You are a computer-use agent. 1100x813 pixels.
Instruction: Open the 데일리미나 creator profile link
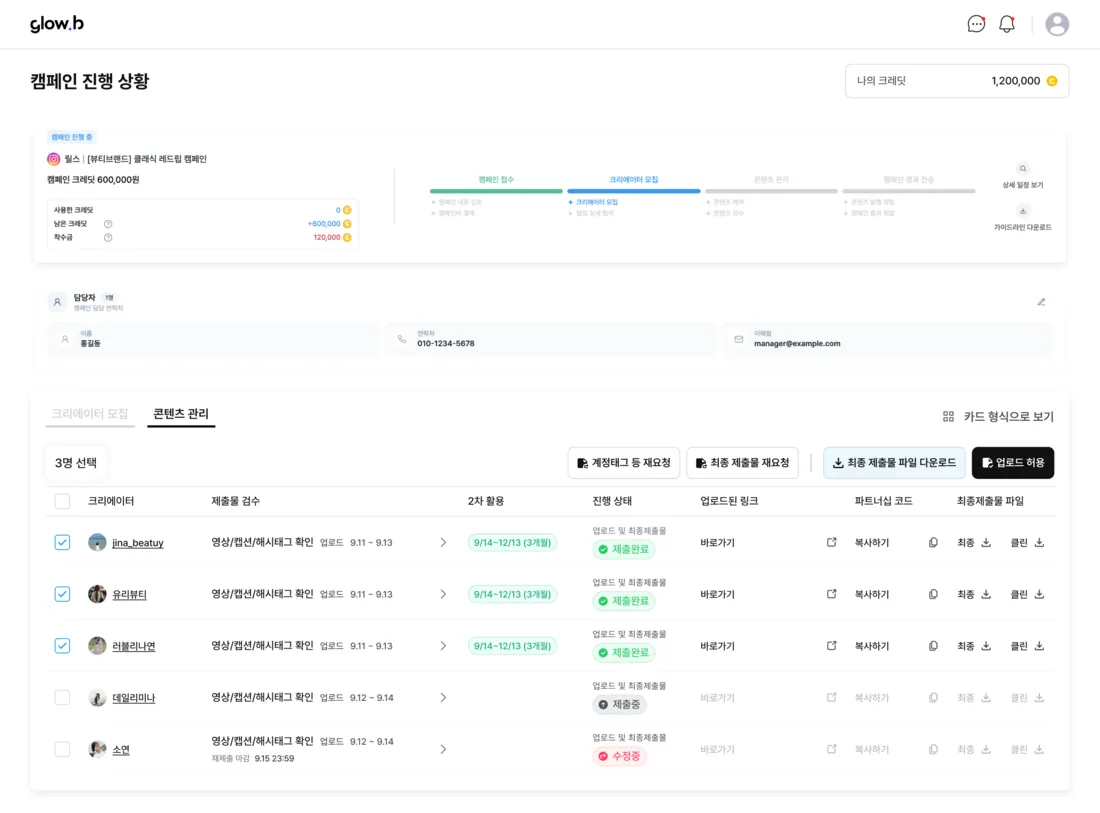click(x=133, y=698)
